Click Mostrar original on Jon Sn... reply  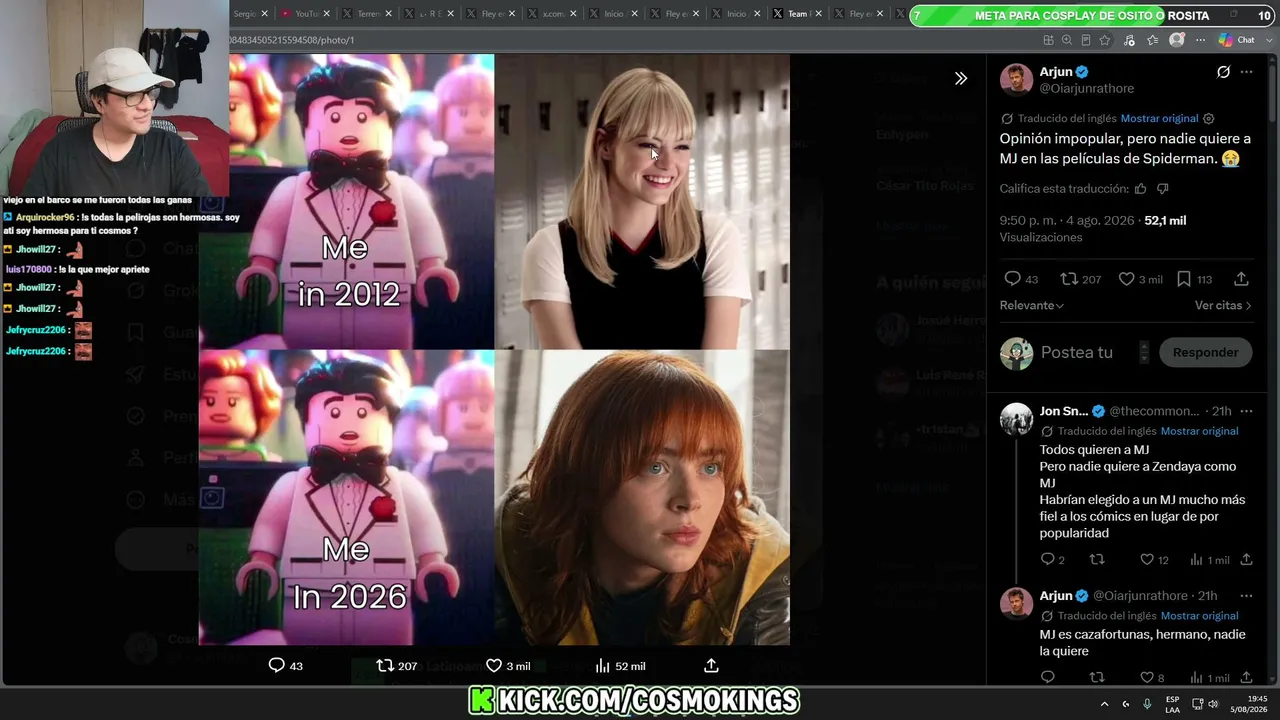1199,431
